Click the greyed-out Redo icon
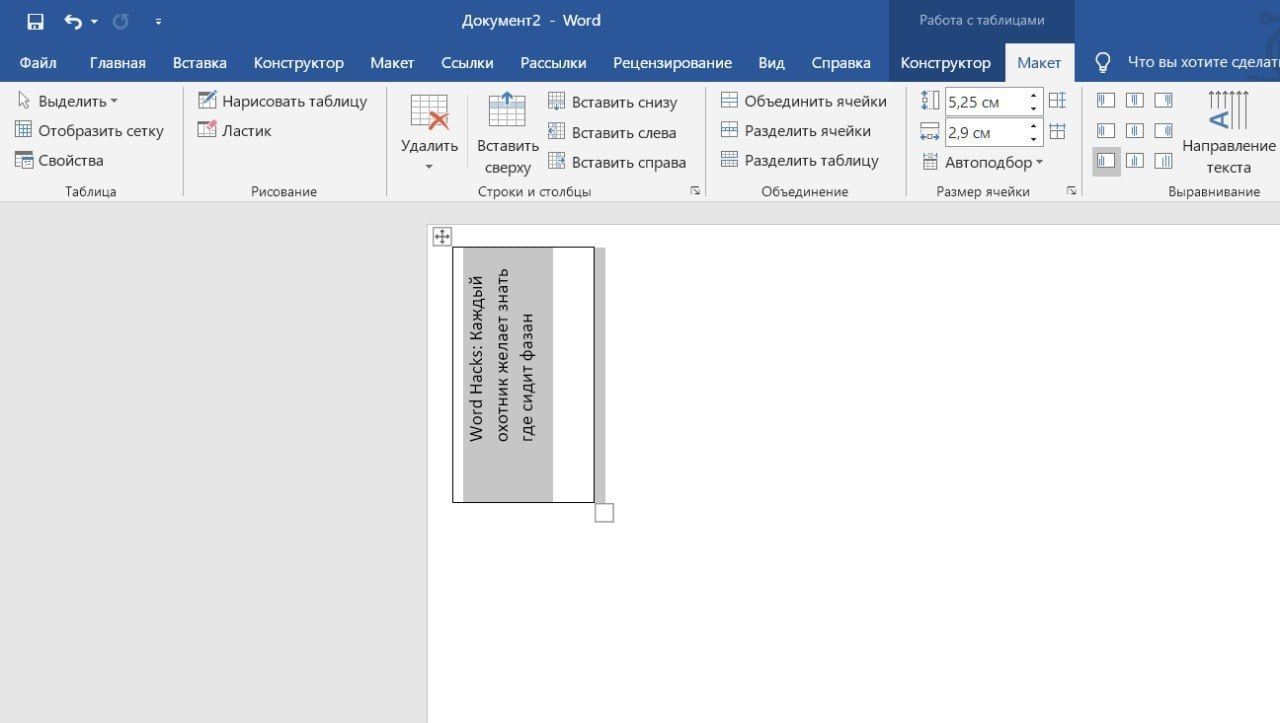1280x723 pixels. click(121, 21)
